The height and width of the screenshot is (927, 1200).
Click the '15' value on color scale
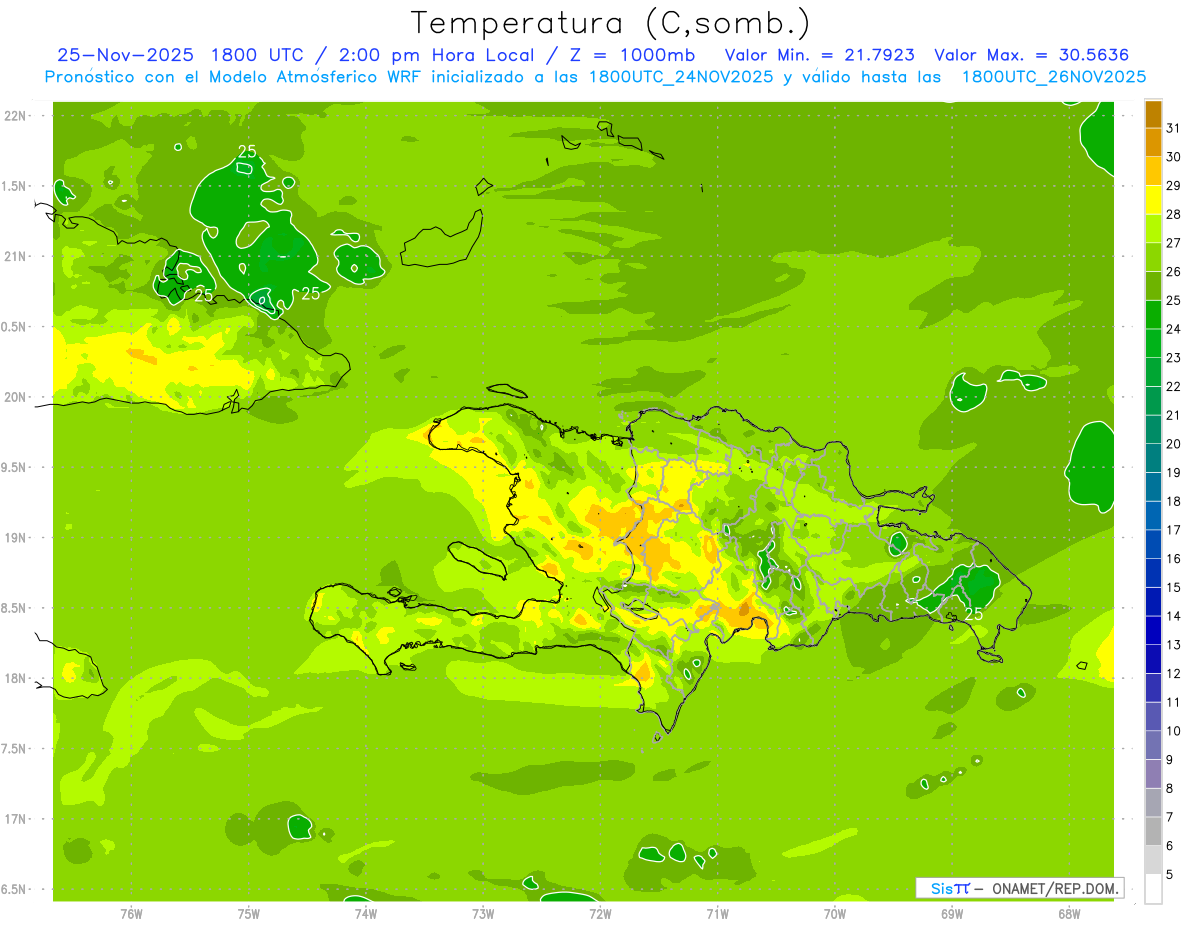click(1174, 587)
